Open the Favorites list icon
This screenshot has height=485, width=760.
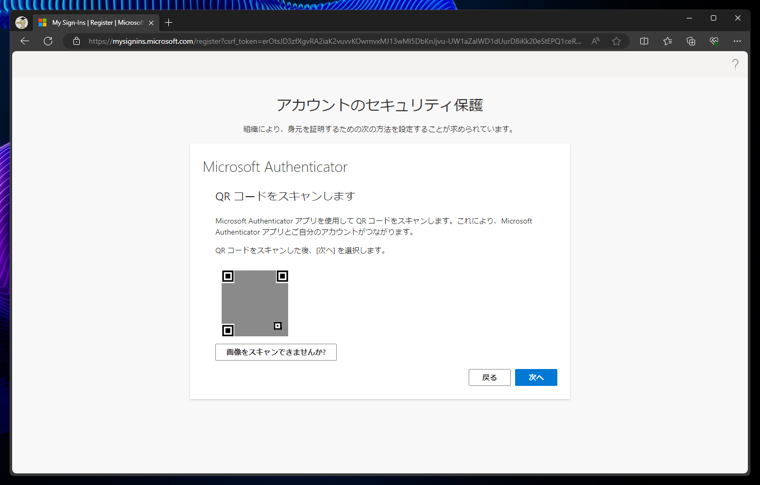point(667,41)
